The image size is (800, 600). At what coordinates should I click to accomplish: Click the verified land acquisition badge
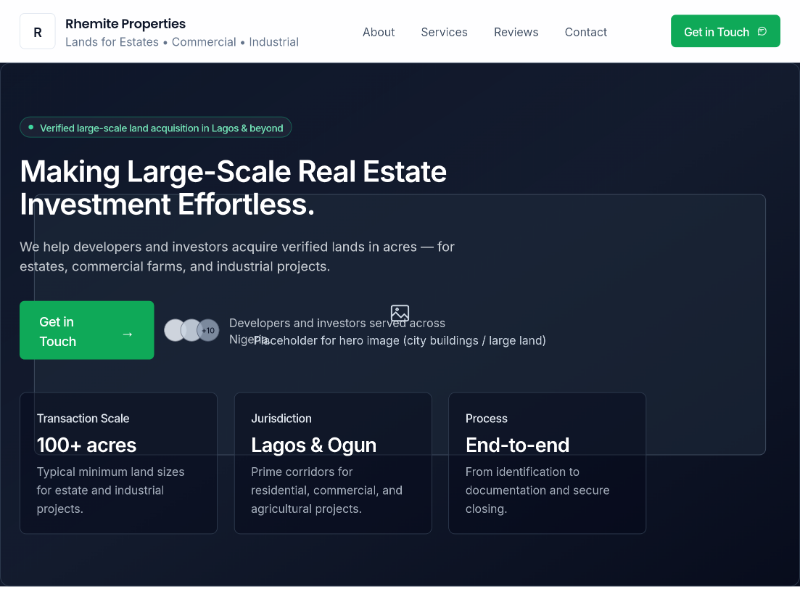pos(156,128)
